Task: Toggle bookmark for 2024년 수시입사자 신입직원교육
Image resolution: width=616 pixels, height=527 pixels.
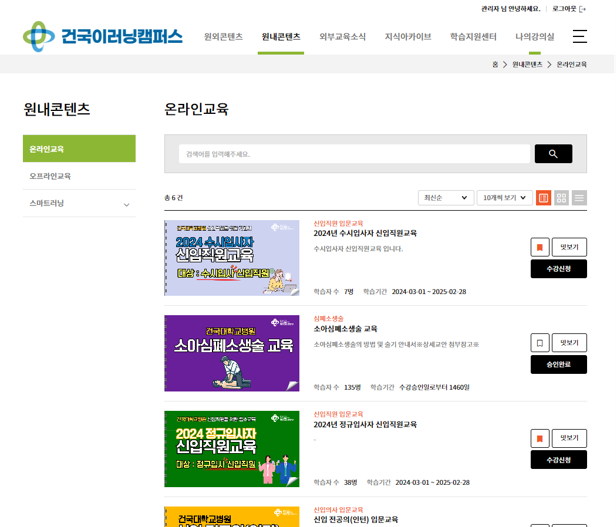Action: [540, 247]
